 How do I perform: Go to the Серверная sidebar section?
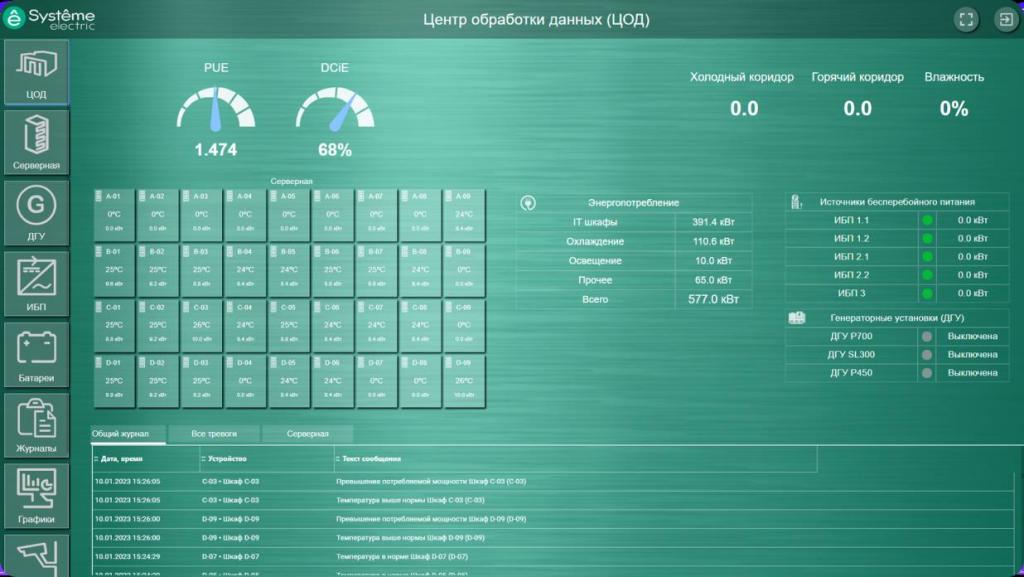[36, 142]
